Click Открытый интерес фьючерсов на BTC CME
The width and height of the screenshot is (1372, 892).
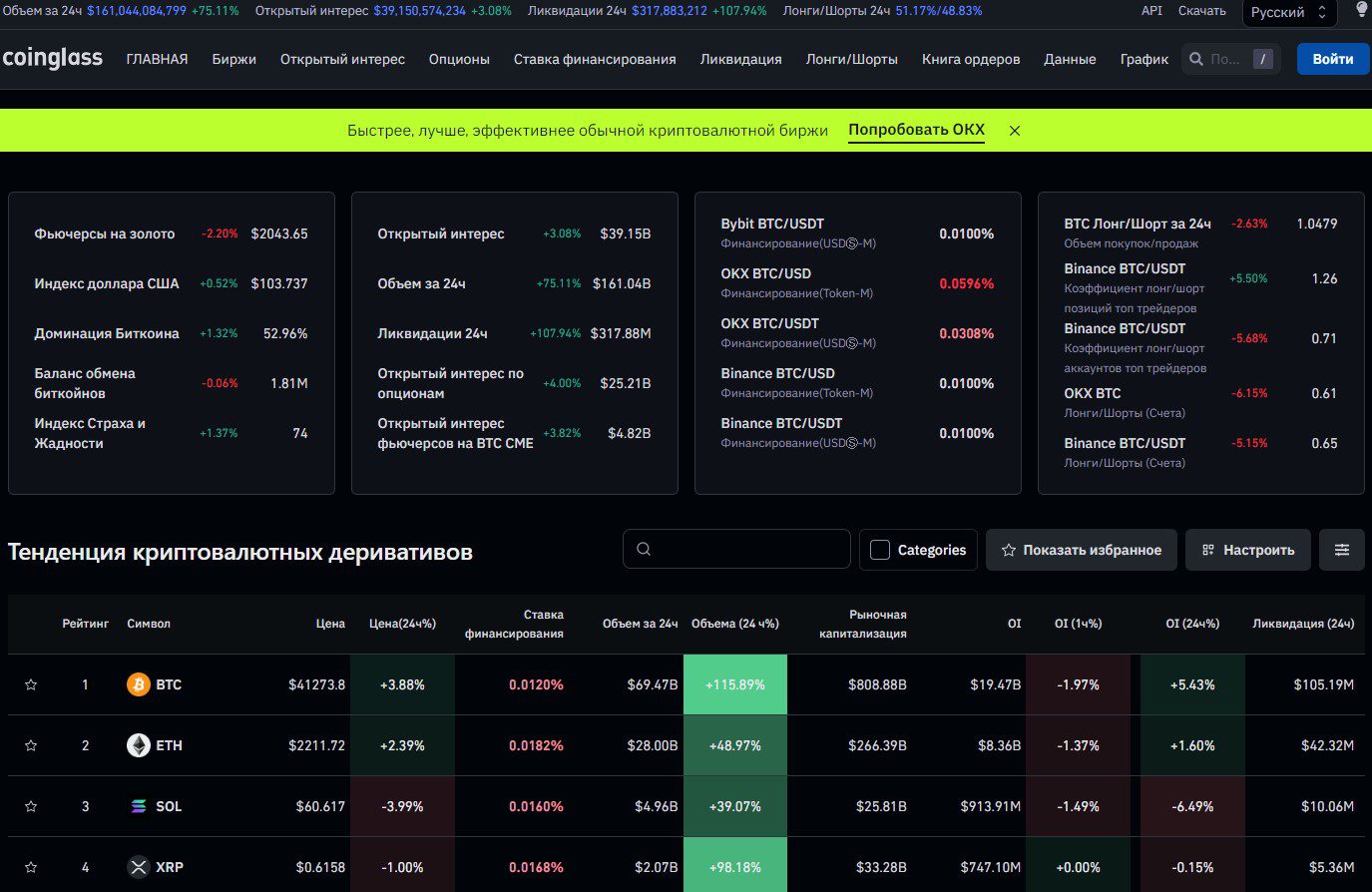tap(514, 433)
